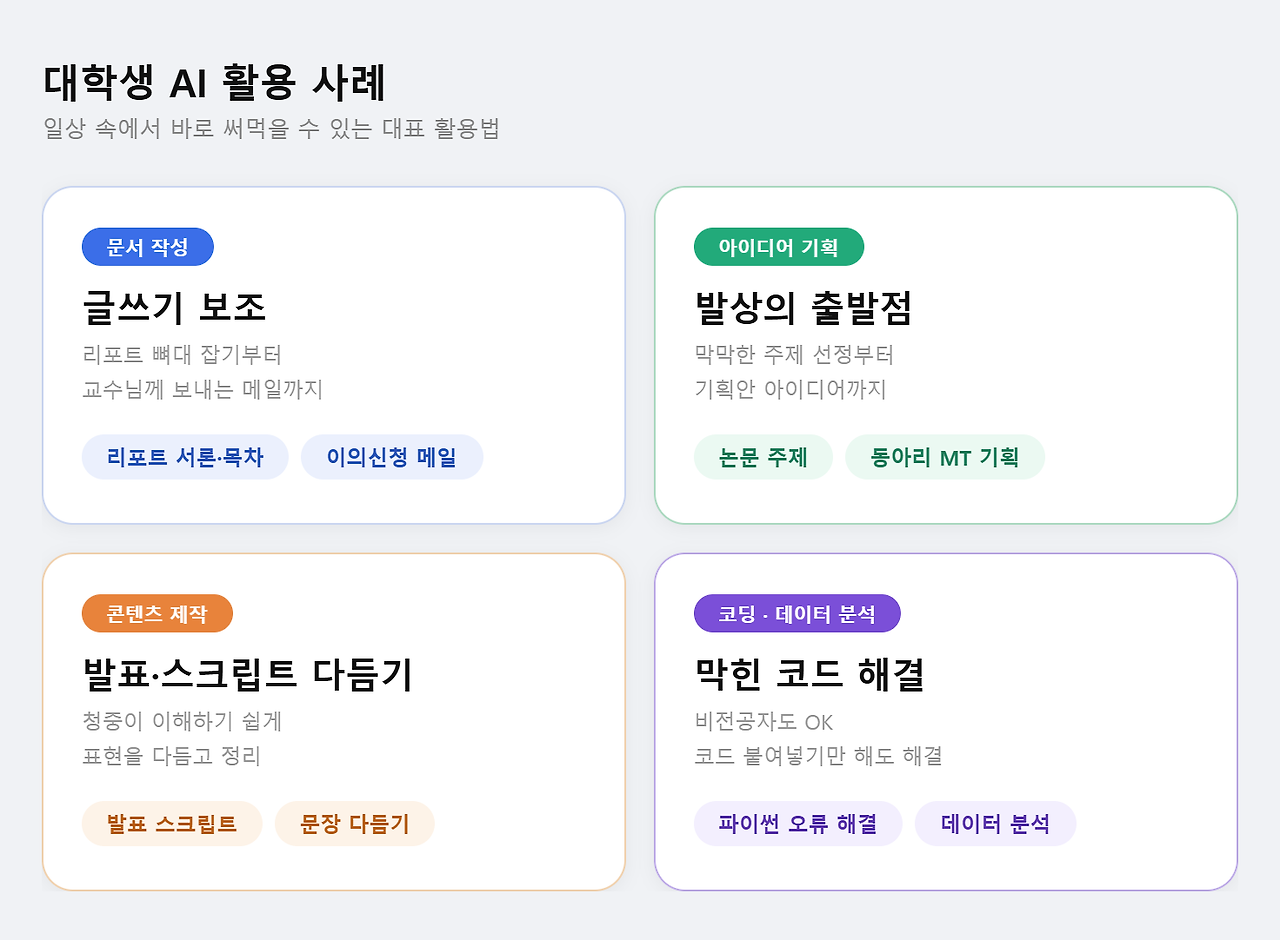This screenshot has width=1280, height=940.
Task: Select the 발표·스크립트 다듬기 heading
Action: pyautogui.click(x=248, y=675)
